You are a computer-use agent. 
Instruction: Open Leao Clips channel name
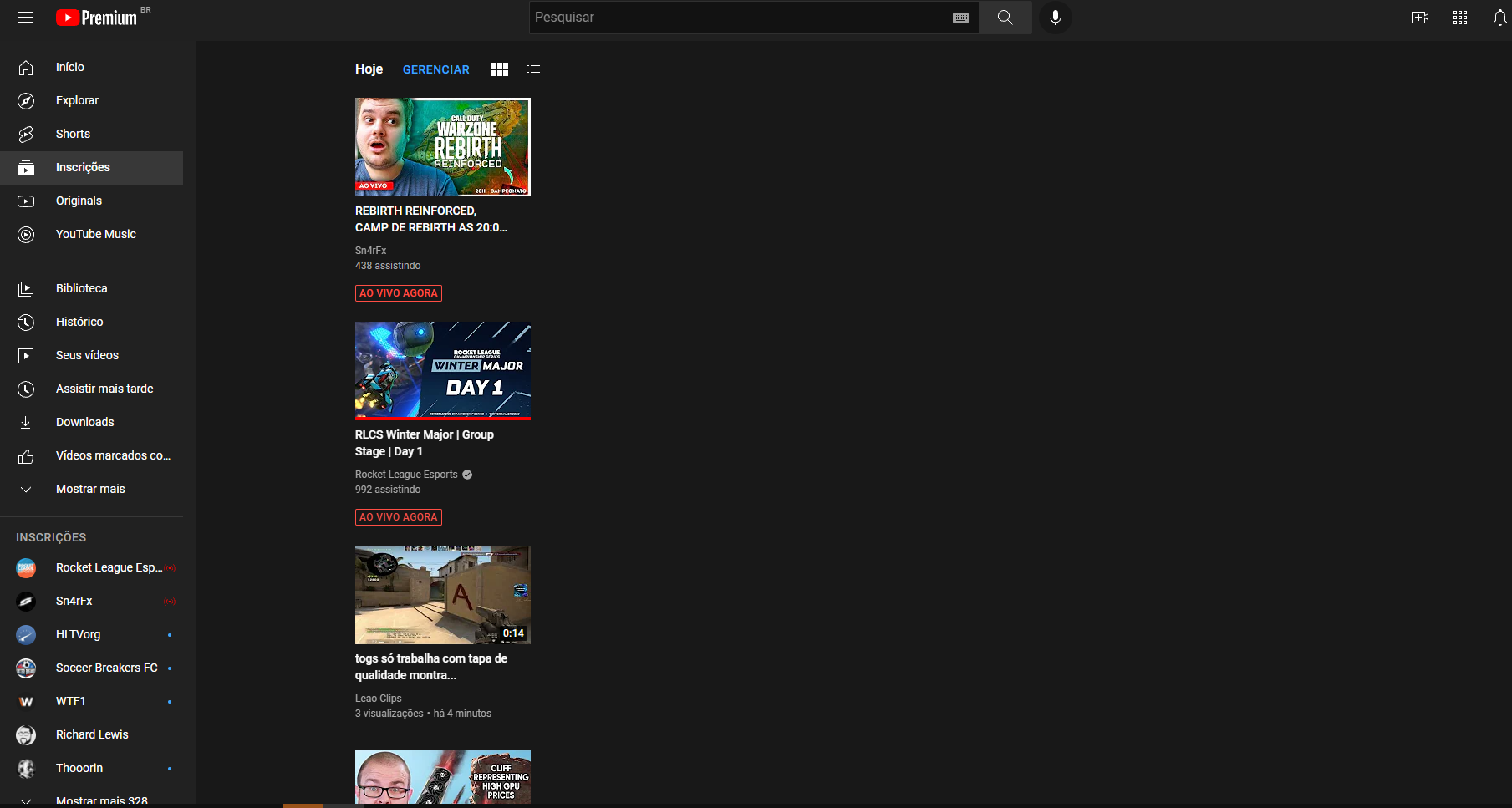coord(378,699)
